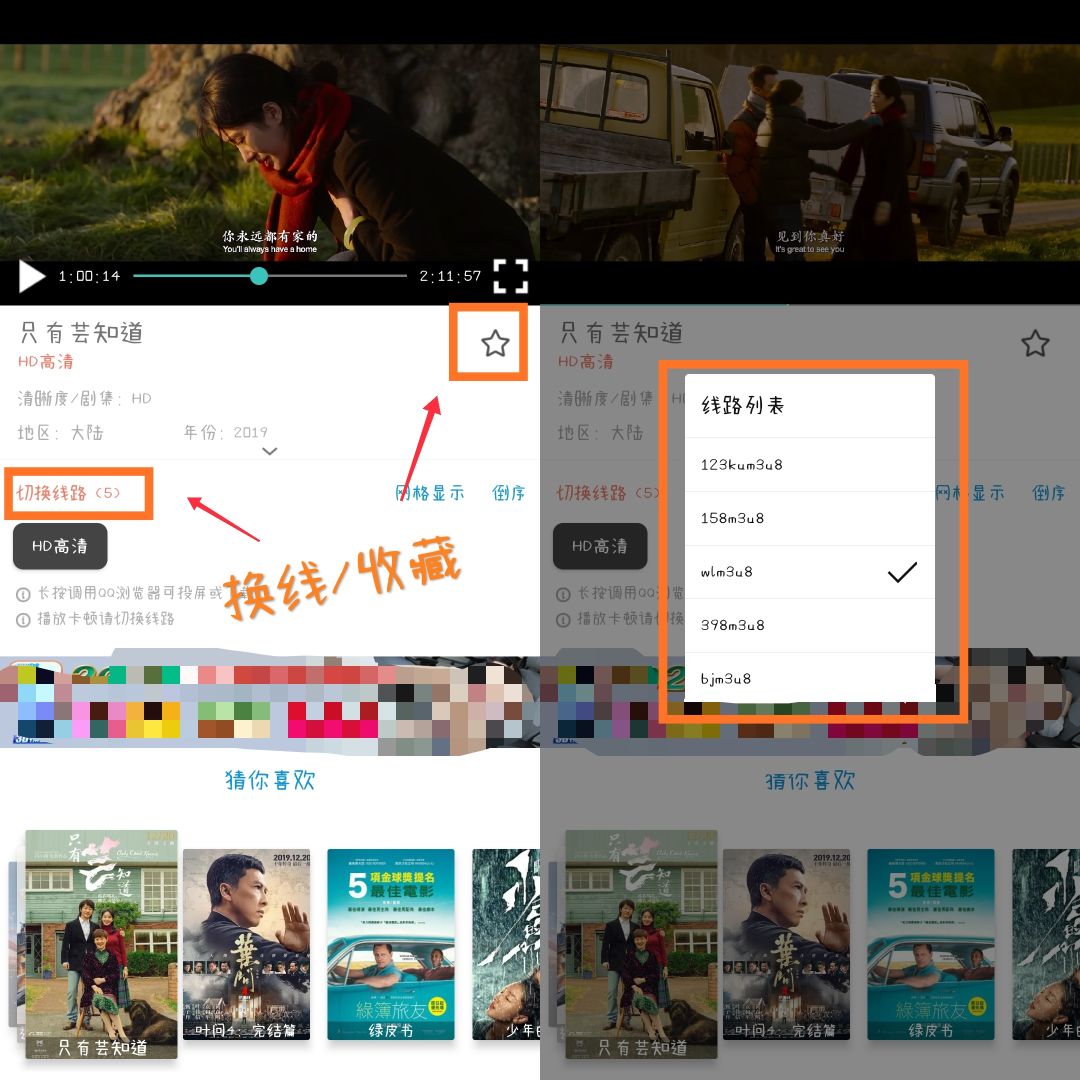Click the 猜你喜欢 heading on left screen
This screenshot has width=1080, height=1080.
click(270, 780)
